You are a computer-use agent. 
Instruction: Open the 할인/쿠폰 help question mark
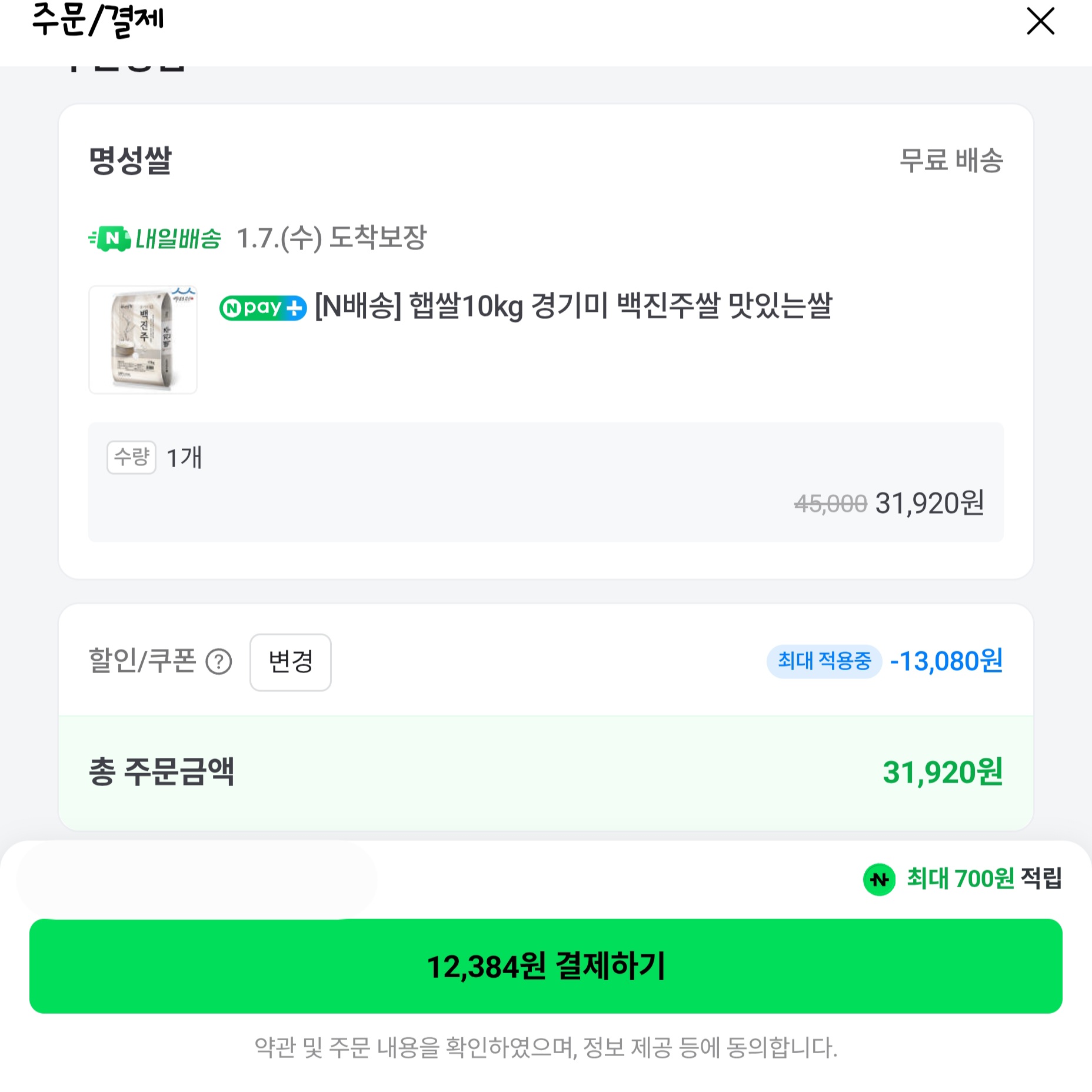pos(219,662)
